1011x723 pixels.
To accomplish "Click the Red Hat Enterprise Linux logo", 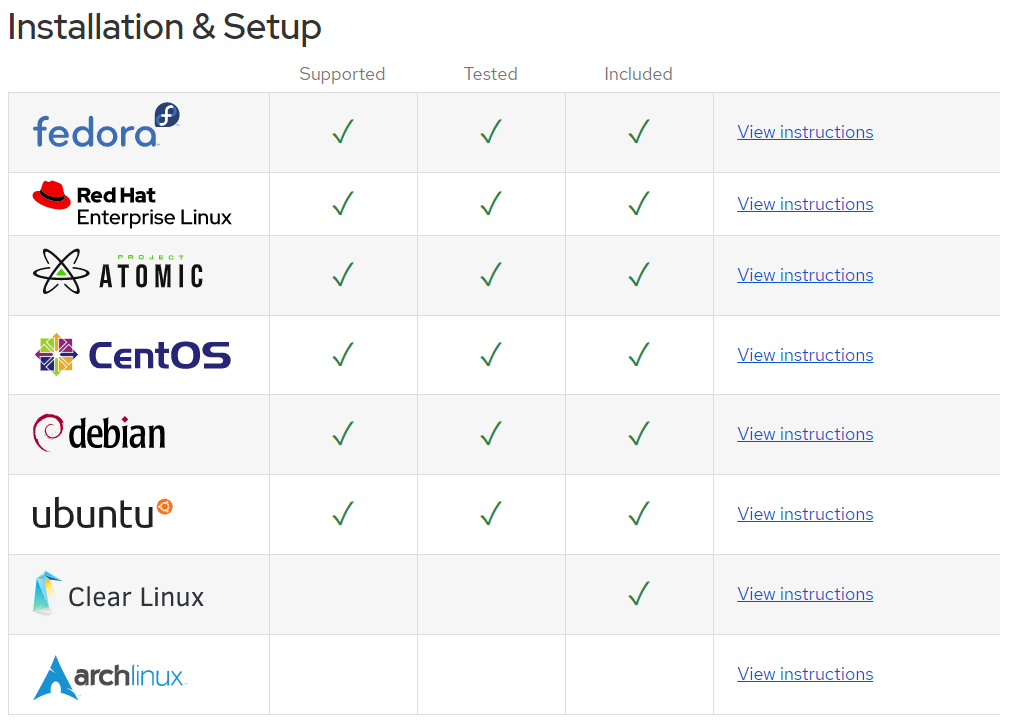I will click(x=132, y=204).
